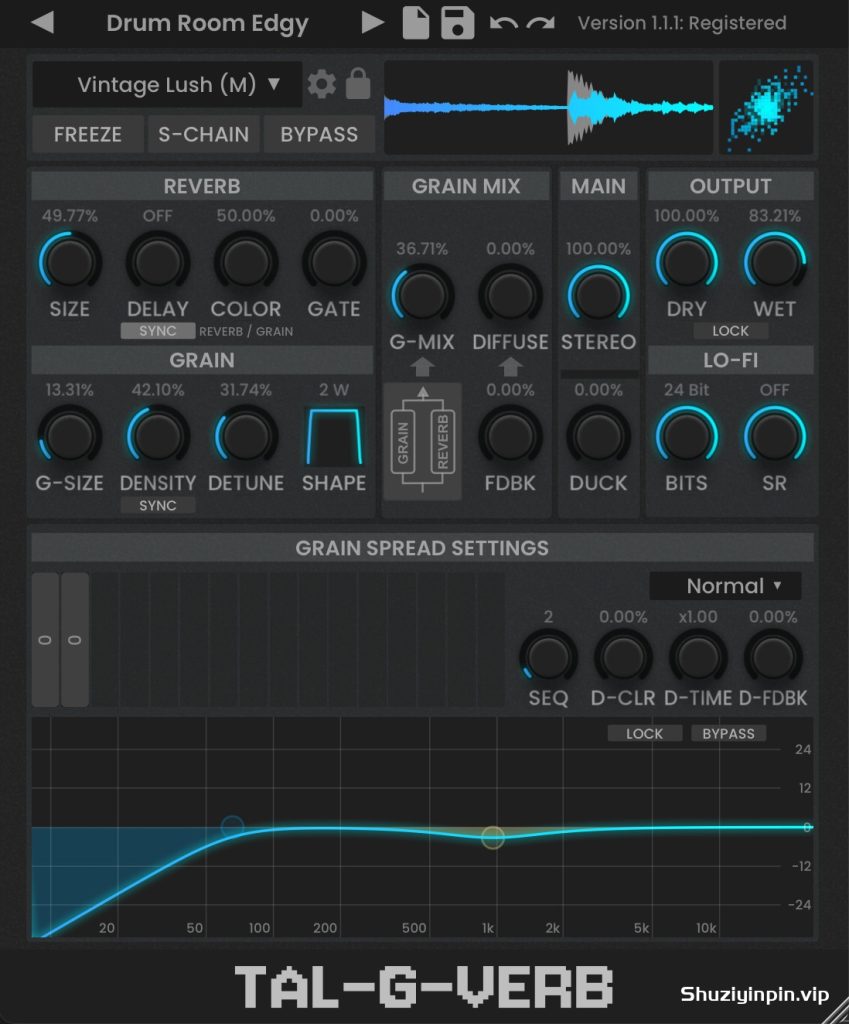Select the yellow 1k EQ band node
This screenshot has height=1024, width=849.
[492, 837]
